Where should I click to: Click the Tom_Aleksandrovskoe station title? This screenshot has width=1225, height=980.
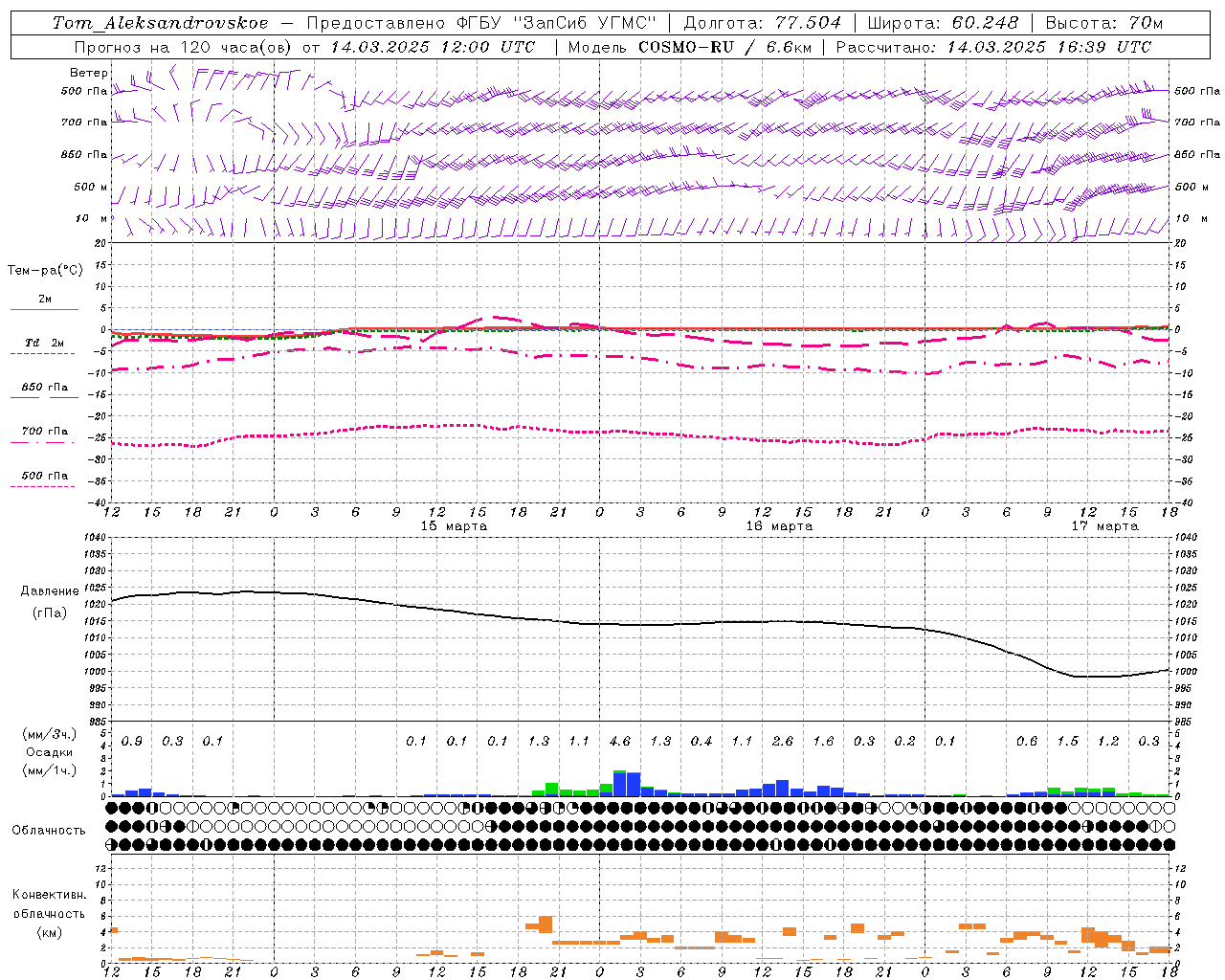click(161, 23)
